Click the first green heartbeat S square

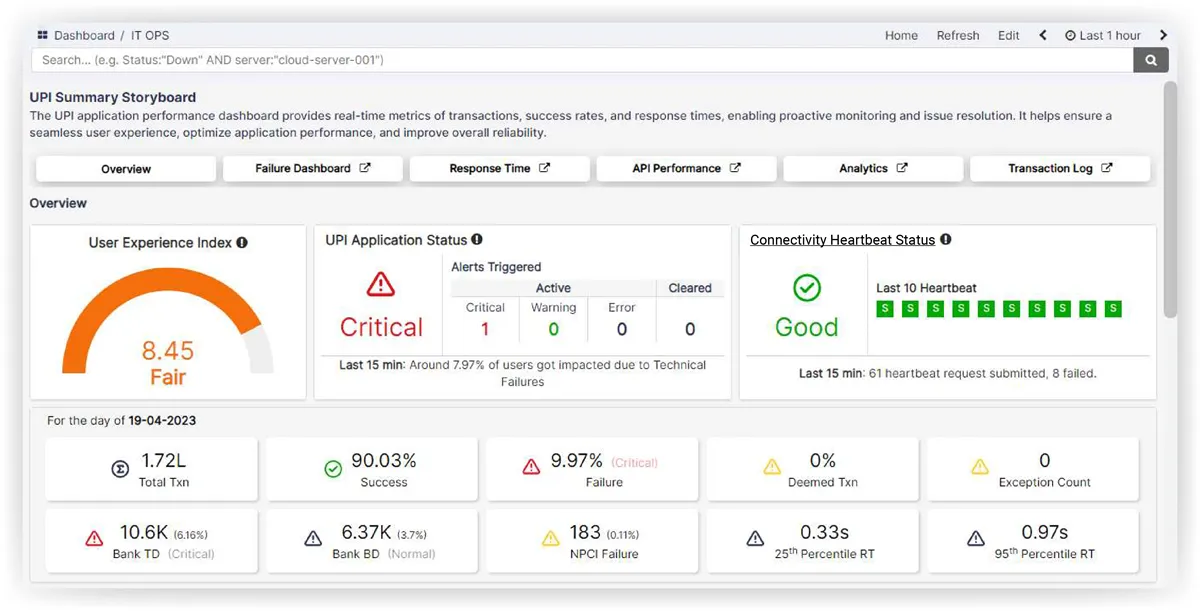(x=885, y=309)
